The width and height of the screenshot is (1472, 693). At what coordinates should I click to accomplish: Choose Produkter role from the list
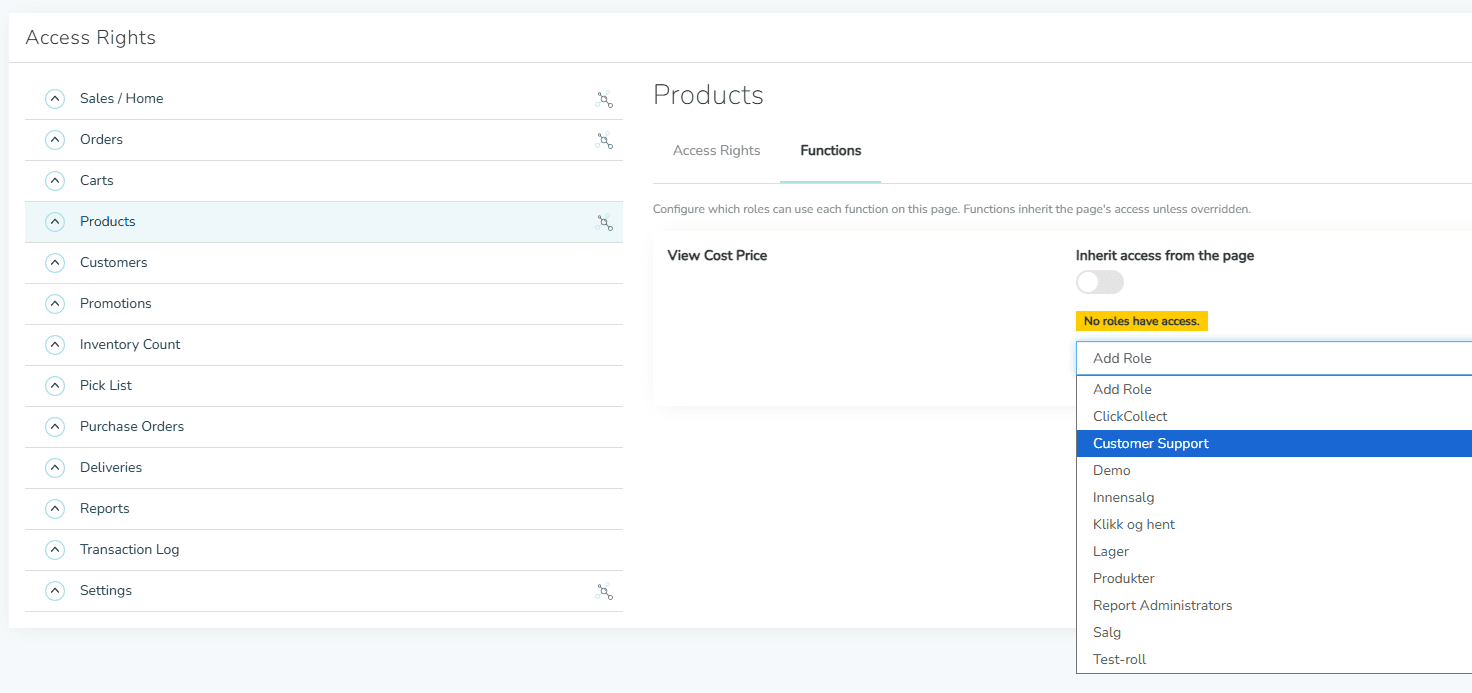(1274, 579)
